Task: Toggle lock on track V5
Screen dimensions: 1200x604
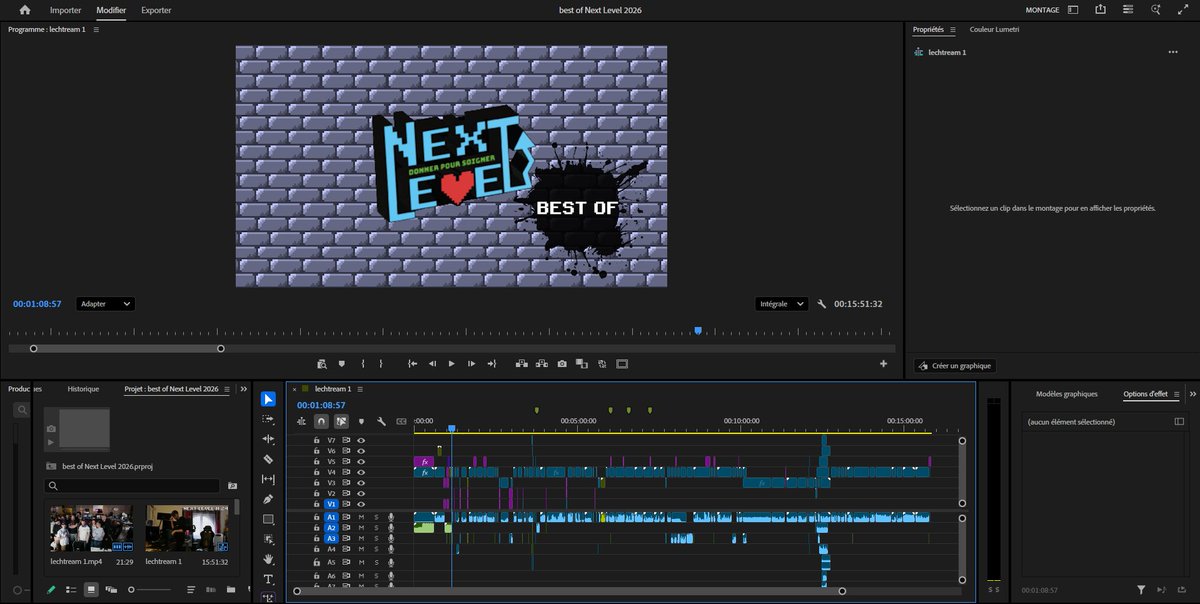Action: (317, 461)
